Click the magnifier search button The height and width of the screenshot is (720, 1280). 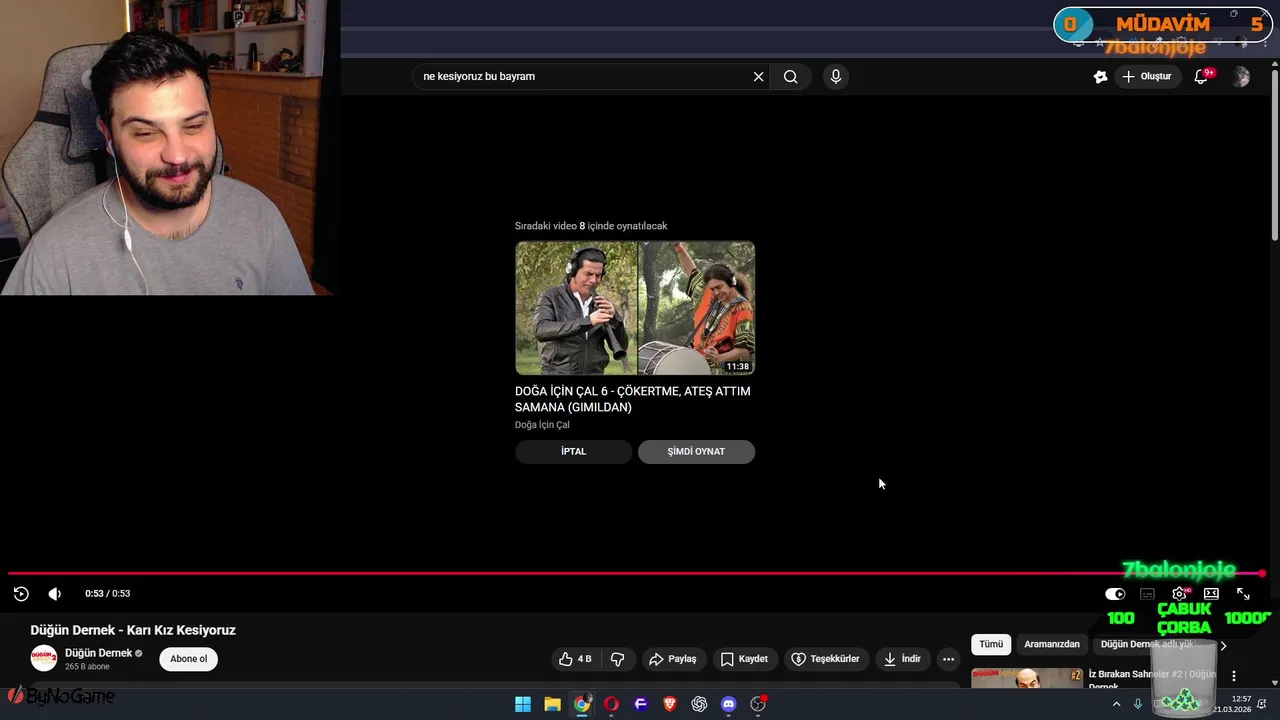[790, 76]
